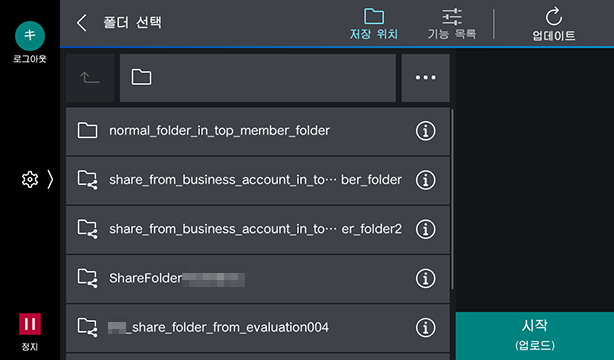Start upload with the 시작 button

535,336
